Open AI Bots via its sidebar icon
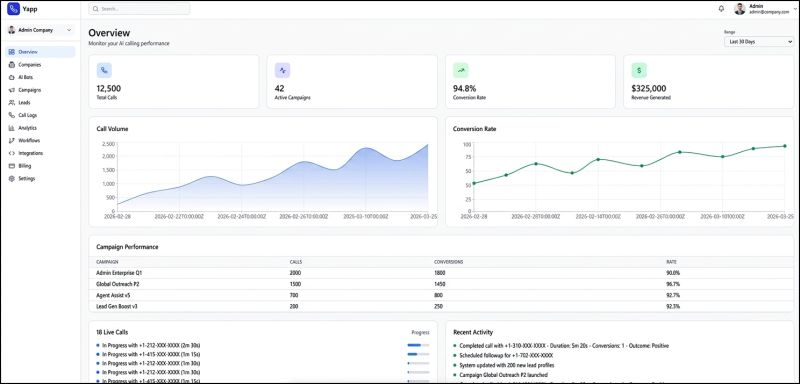This screenshot has height=384, width=800. 12,78
